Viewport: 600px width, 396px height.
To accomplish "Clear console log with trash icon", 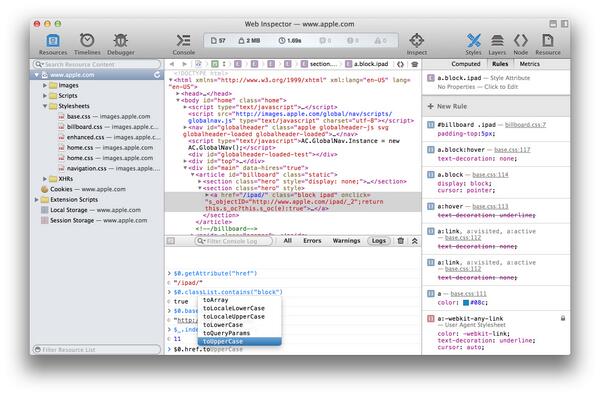I will [401, 241].
